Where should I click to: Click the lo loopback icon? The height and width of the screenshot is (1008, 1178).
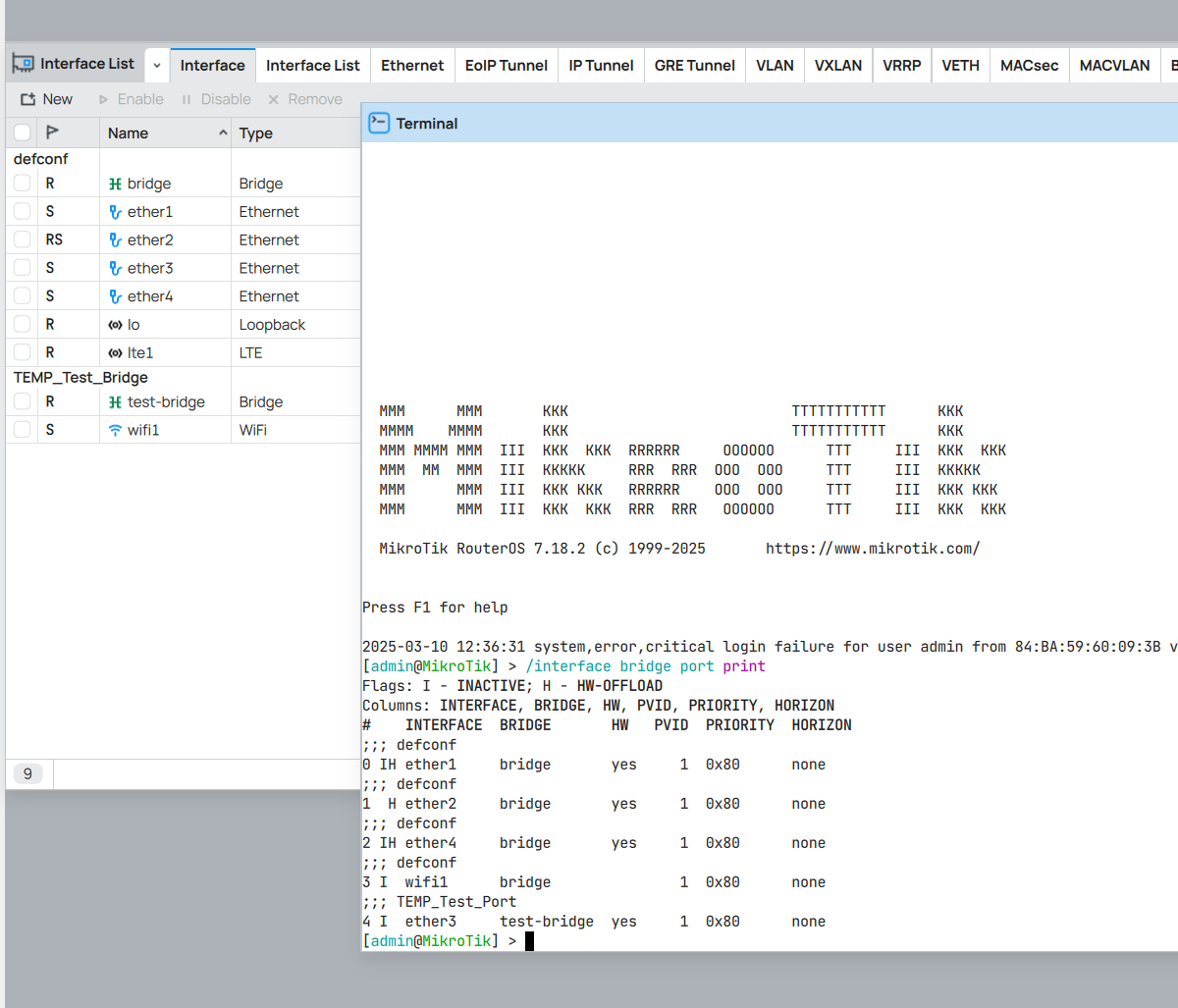coord(115,324)
